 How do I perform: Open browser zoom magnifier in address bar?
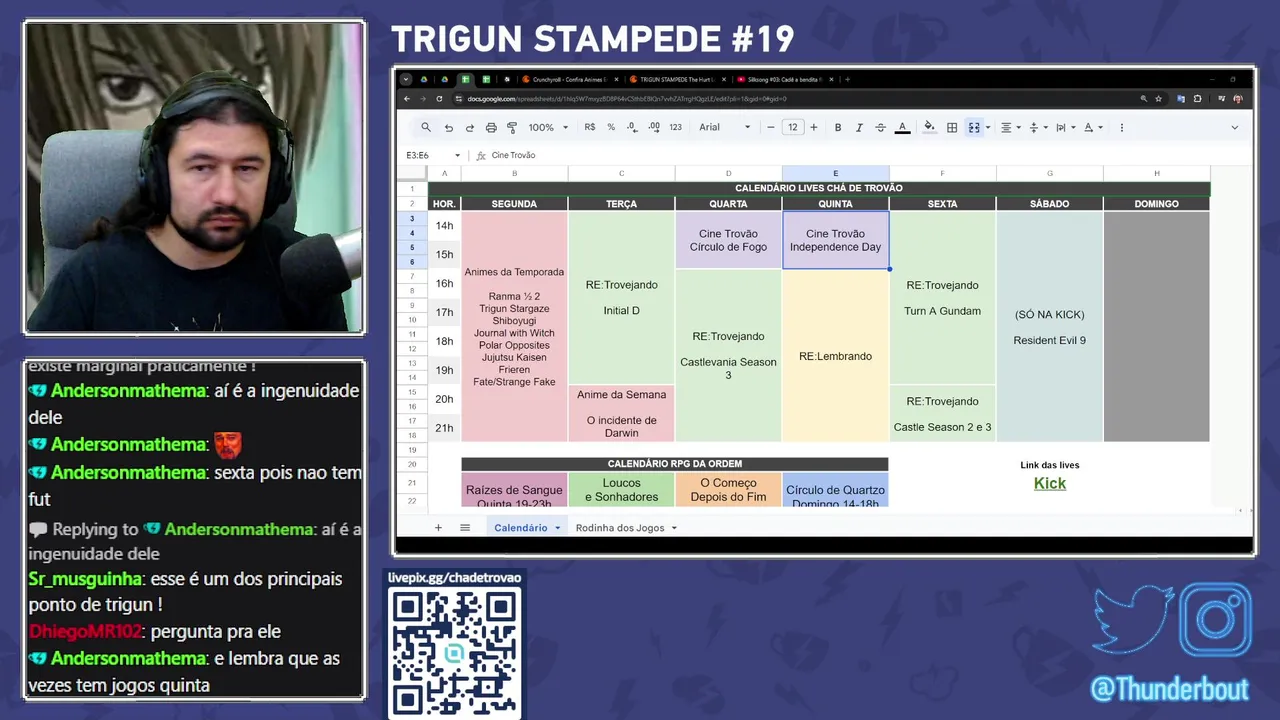click(x=1143, y=99)
